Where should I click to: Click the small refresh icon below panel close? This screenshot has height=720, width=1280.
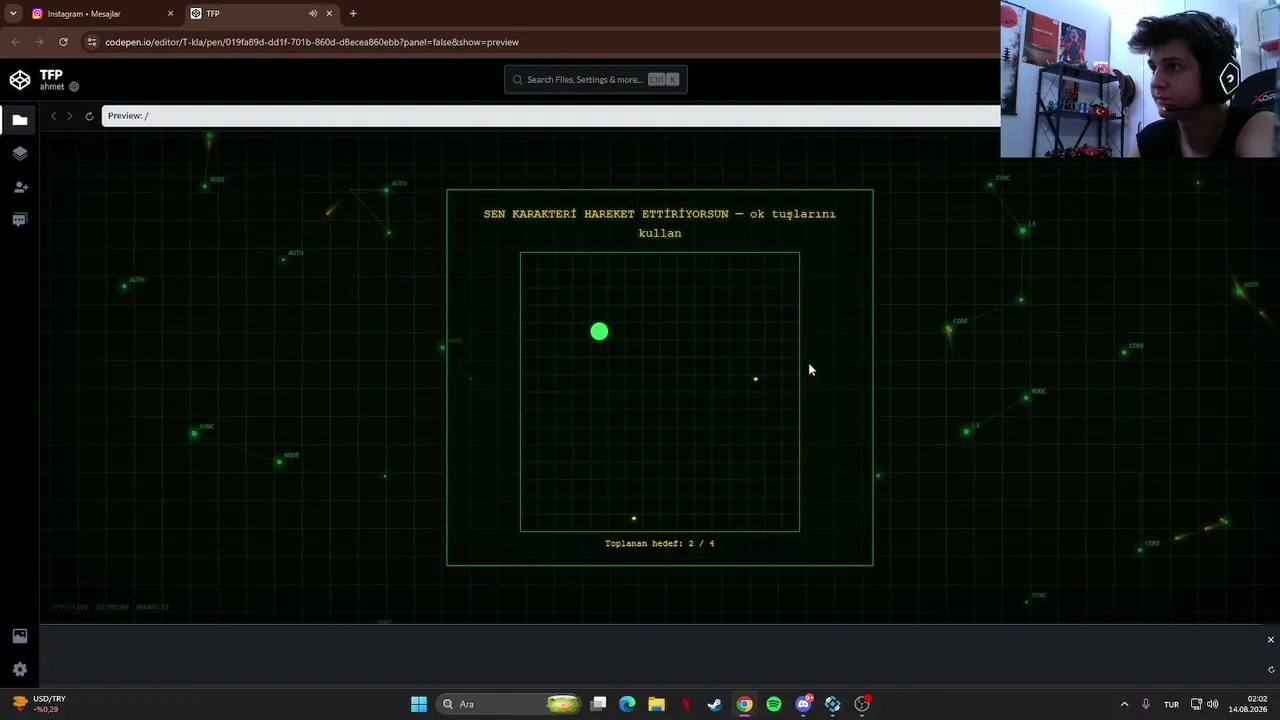coord(1270,670)
